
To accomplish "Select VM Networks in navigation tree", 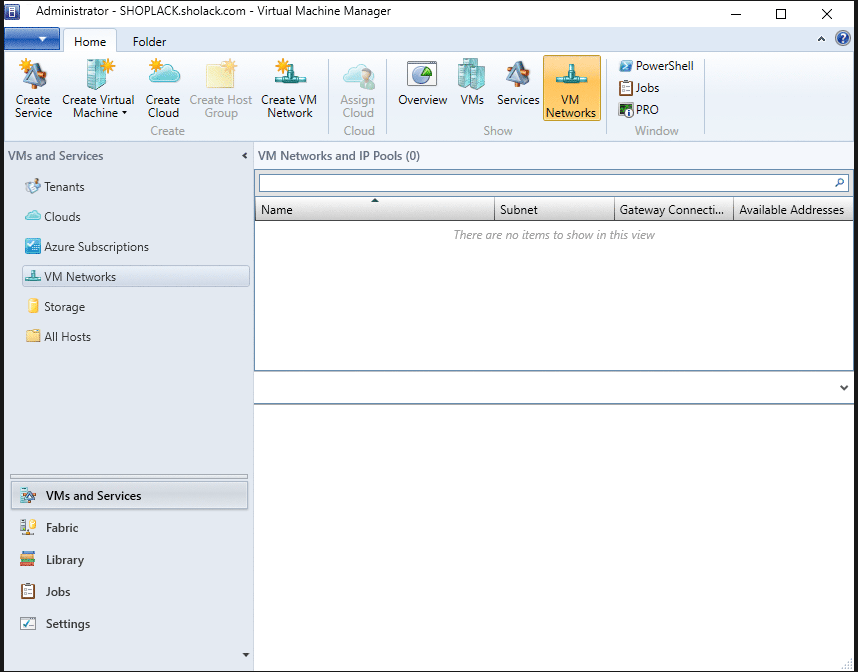I will [136, 276].
